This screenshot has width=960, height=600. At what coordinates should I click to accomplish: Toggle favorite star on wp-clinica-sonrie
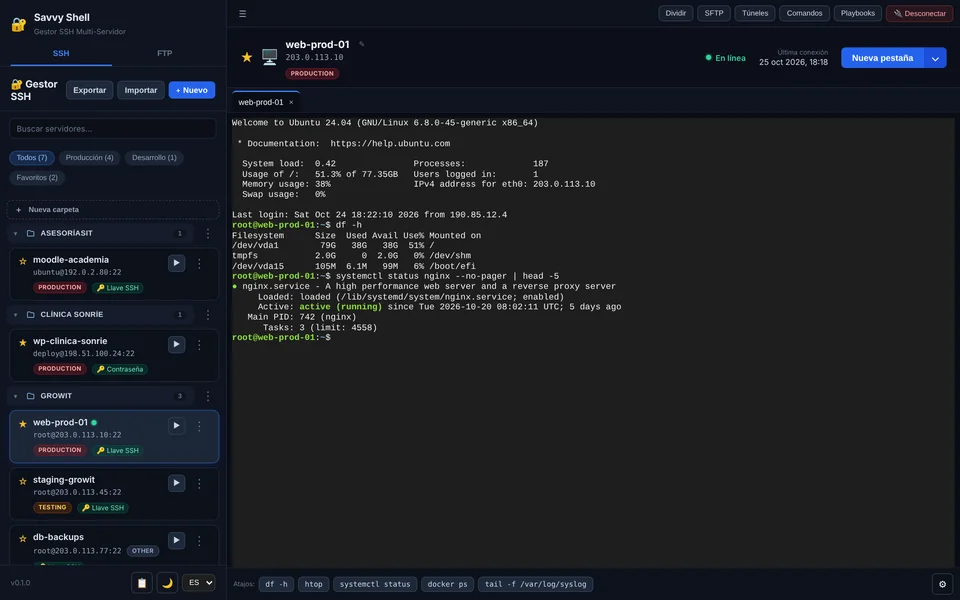(x=23, y=343)
